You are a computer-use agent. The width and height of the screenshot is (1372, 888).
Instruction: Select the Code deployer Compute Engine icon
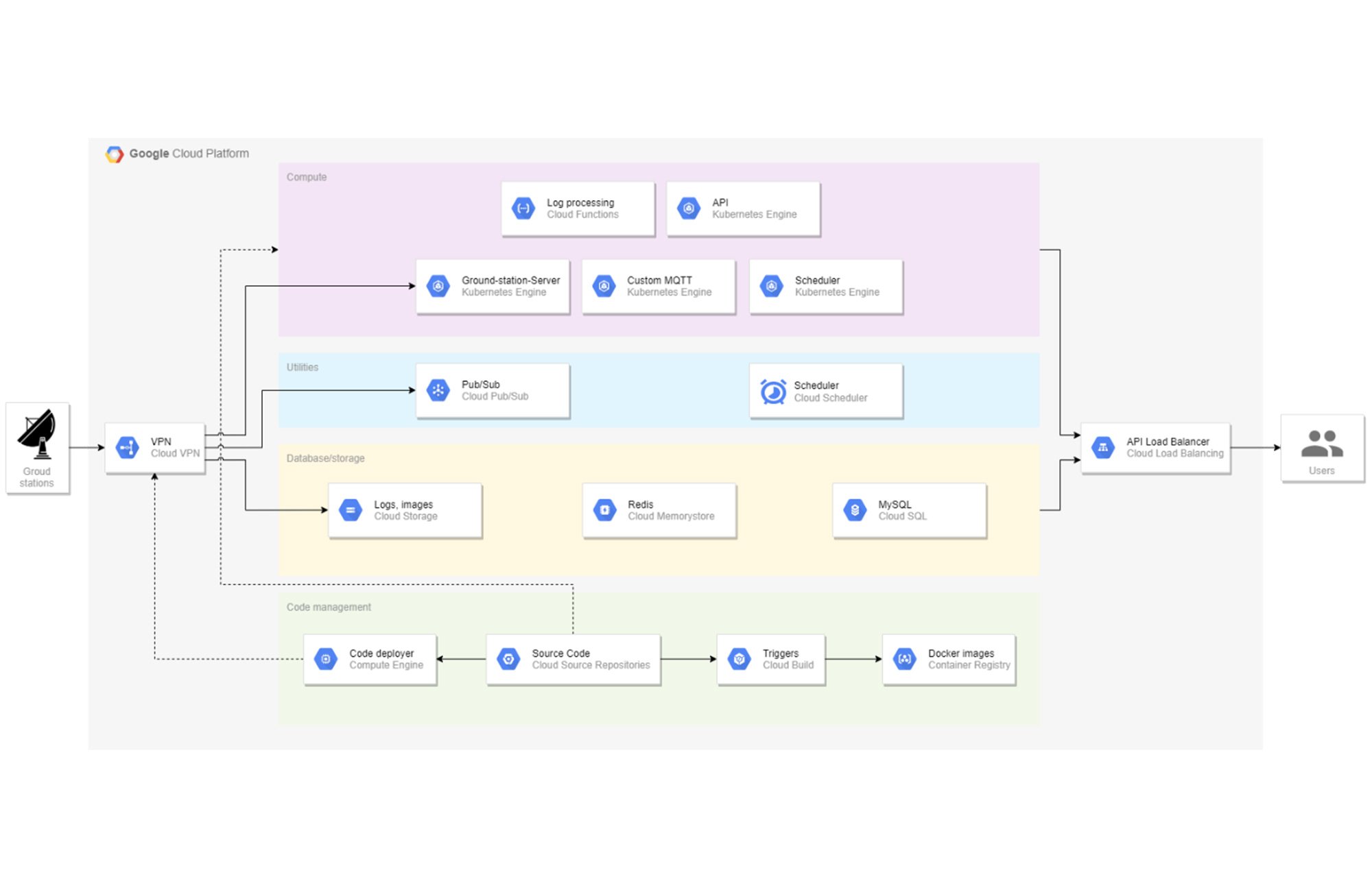326,659
